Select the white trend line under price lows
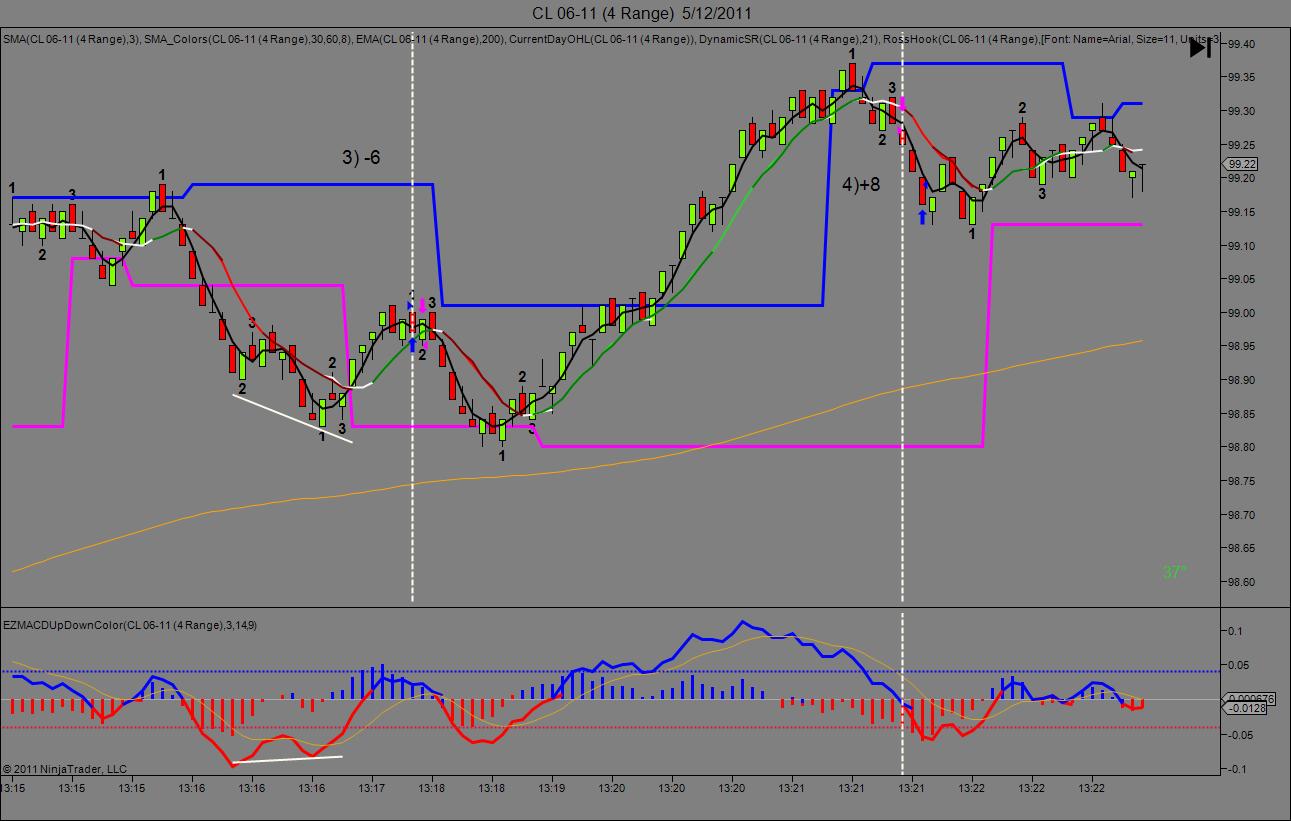 tap(292, 417)
